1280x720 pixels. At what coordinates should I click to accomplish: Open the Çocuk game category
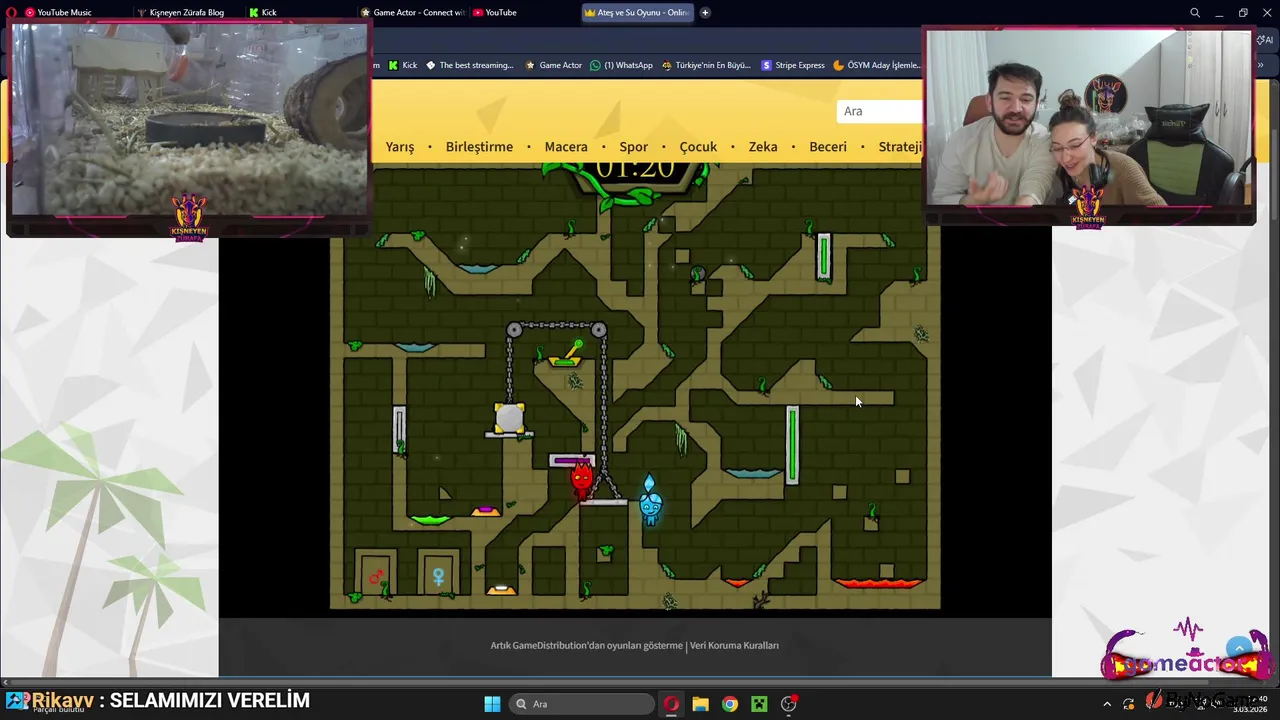point(698,147)
